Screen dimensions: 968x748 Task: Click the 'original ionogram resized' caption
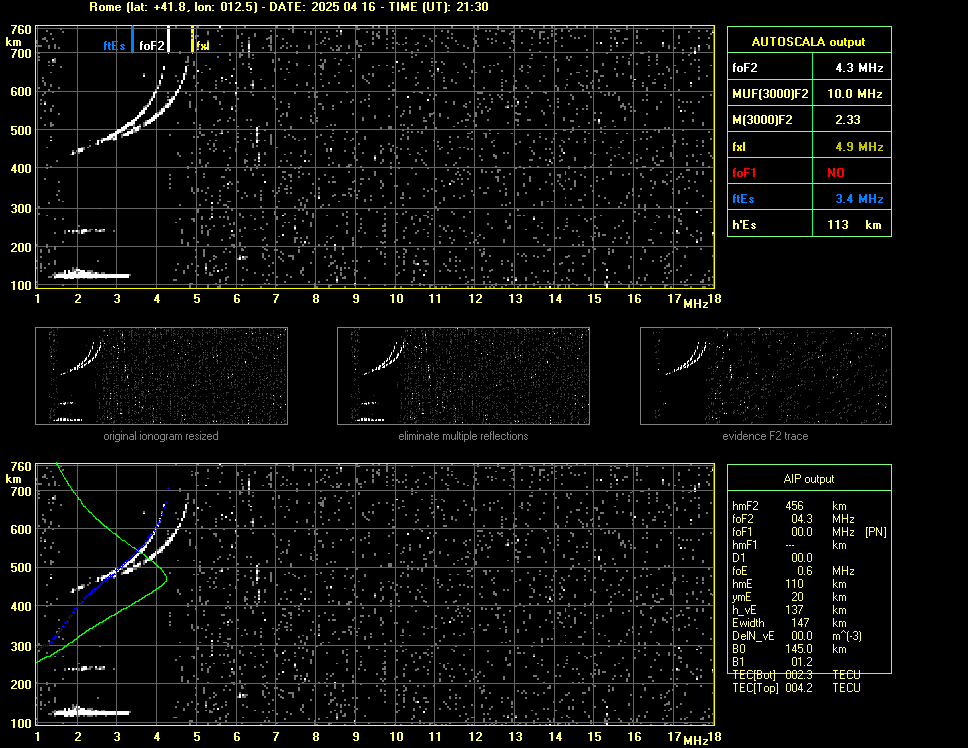coord(161,436)
